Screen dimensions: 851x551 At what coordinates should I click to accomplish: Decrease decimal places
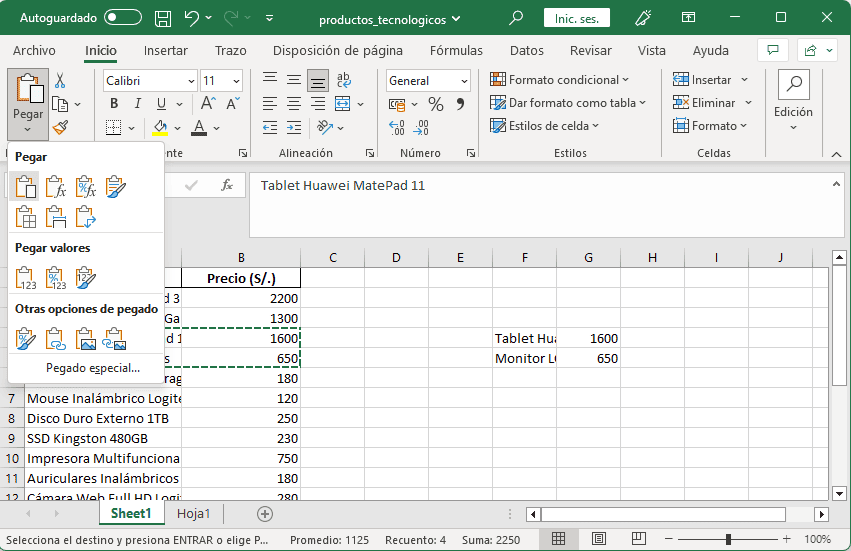pos(421,128)
